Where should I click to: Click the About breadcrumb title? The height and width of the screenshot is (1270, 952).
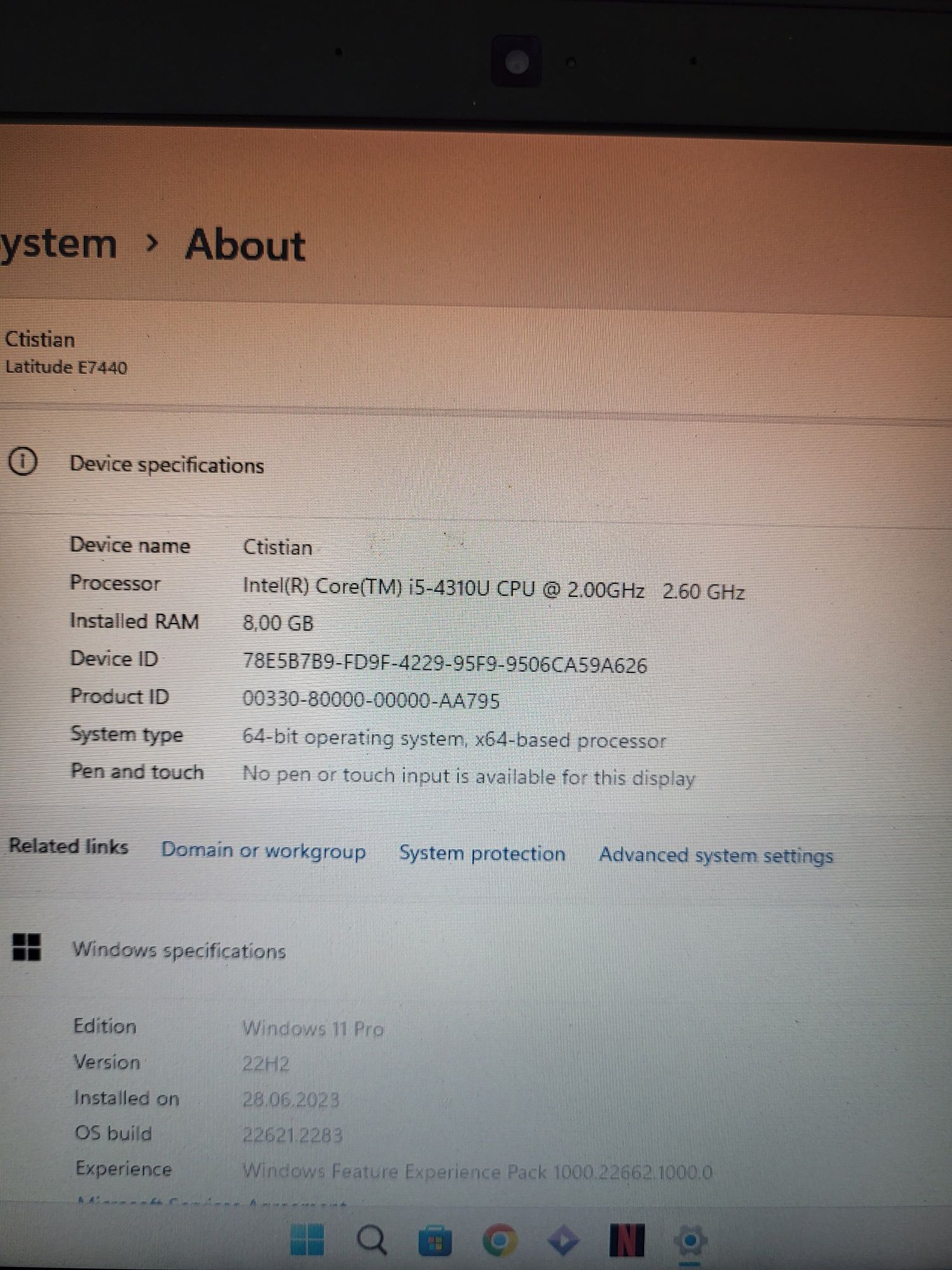245,245
